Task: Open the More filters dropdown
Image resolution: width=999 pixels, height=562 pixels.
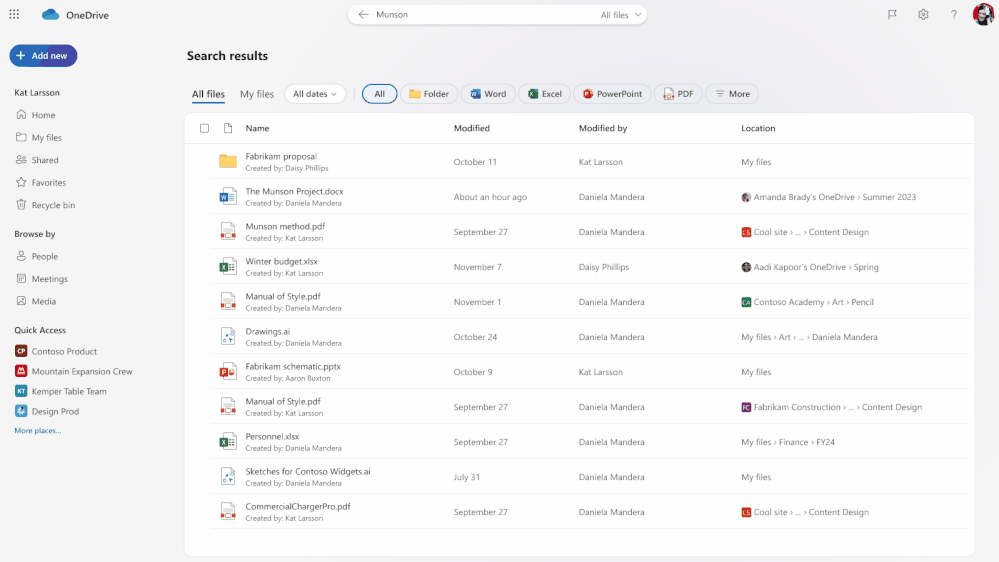Action: click(732, 94)
